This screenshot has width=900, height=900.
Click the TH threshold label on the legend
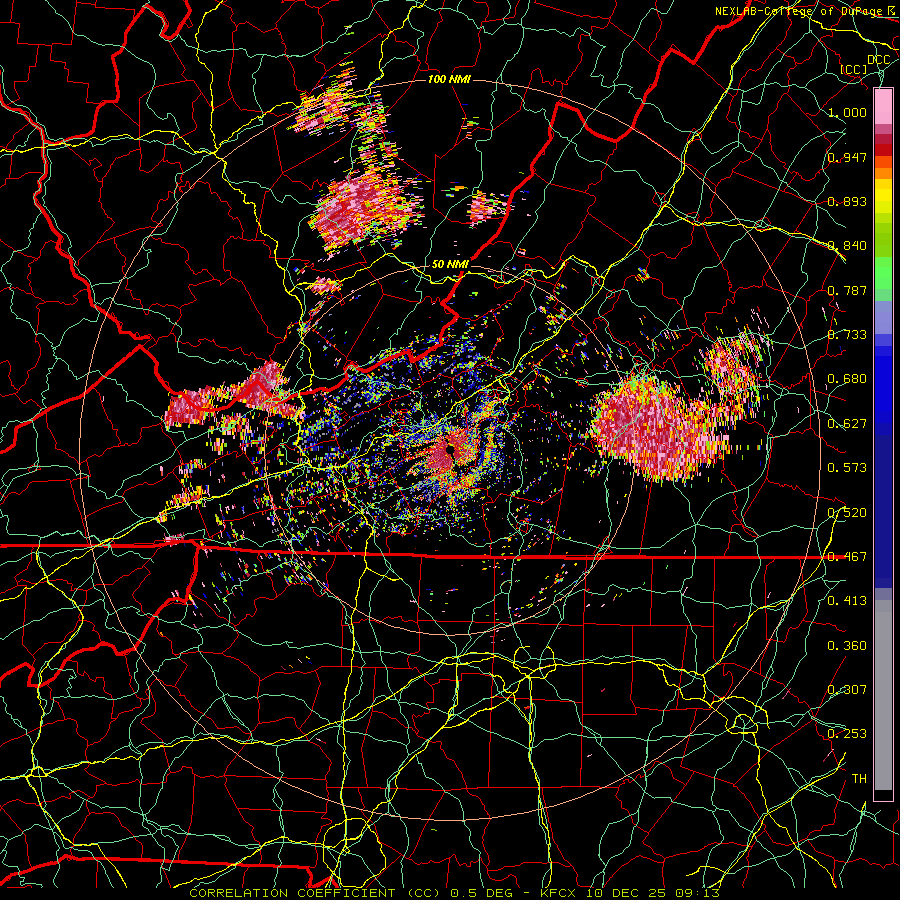point(859,779)
